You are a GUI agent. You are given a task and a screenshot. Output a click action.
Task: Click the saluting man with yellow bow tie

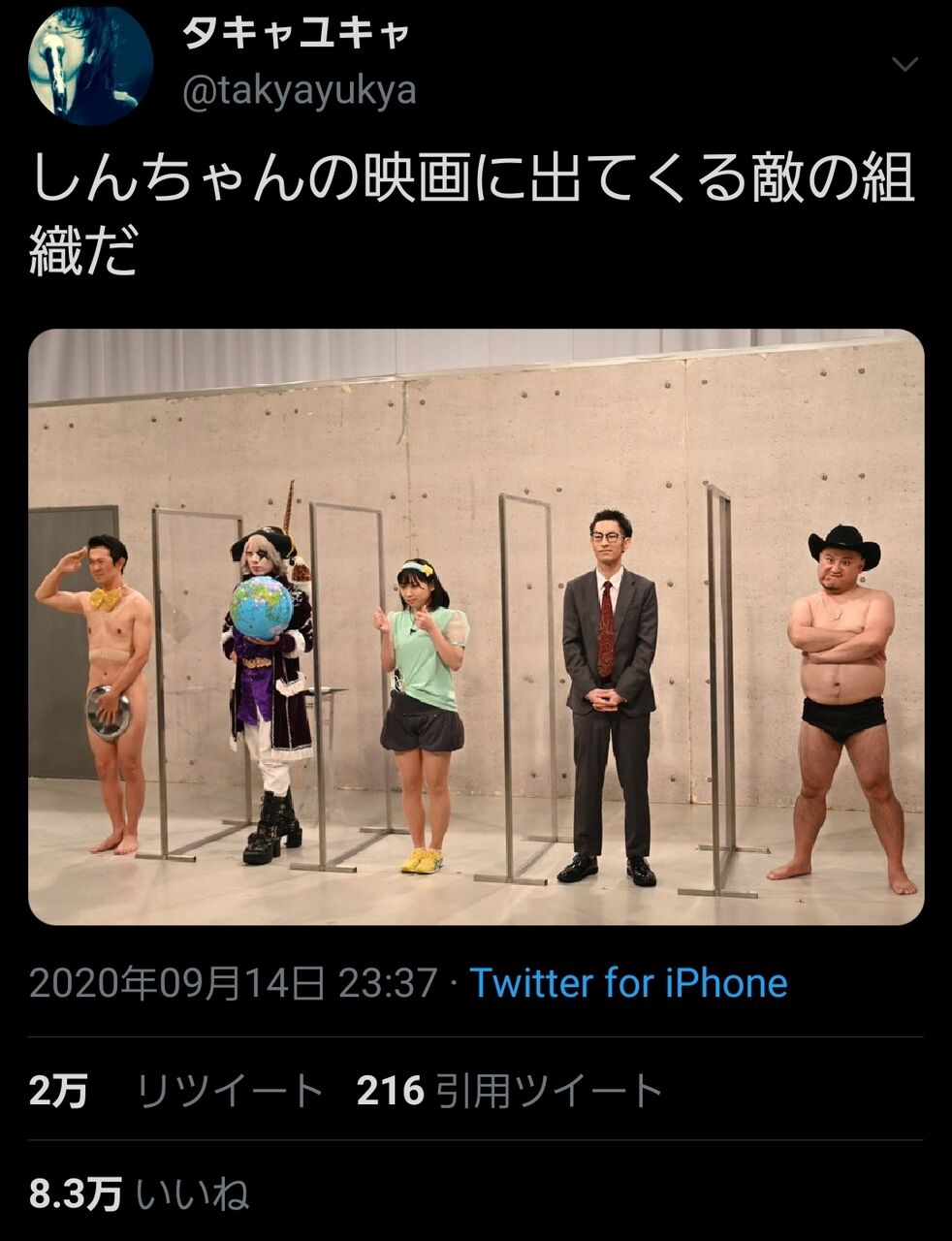(x=97, y=693)
